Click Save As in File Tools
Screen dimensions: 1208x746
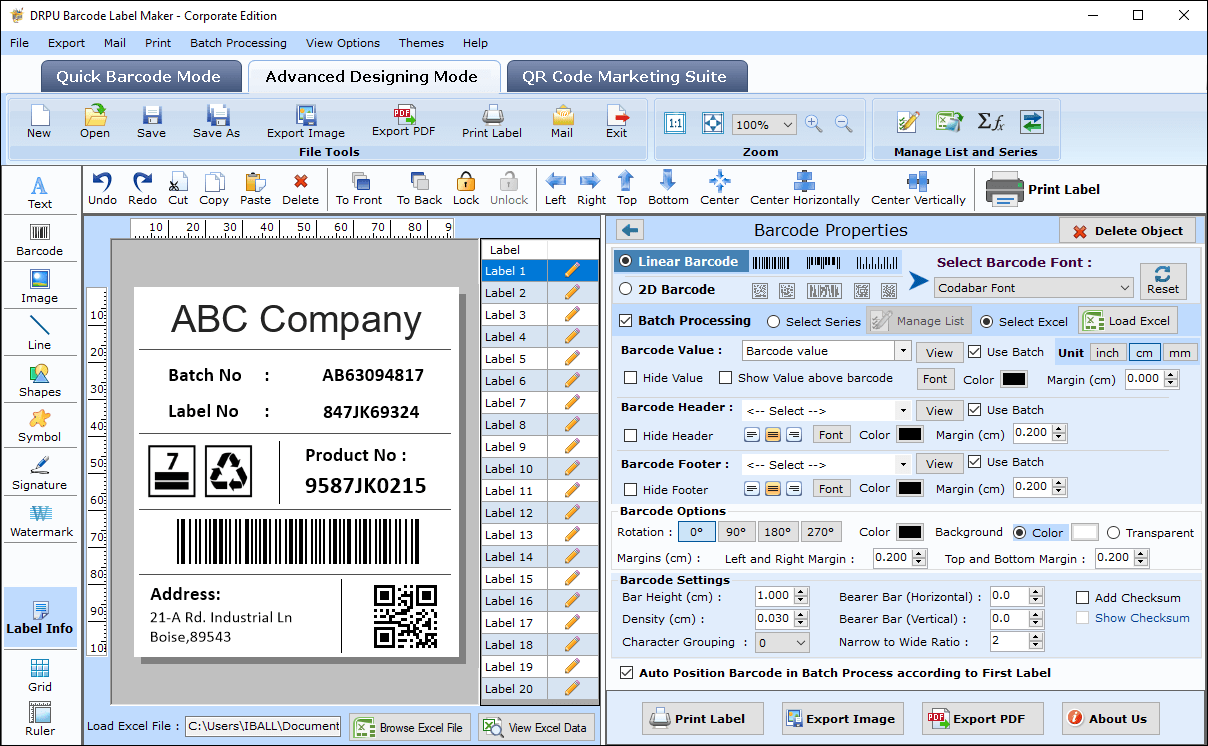pyautogui.click(x=217, y=116)
